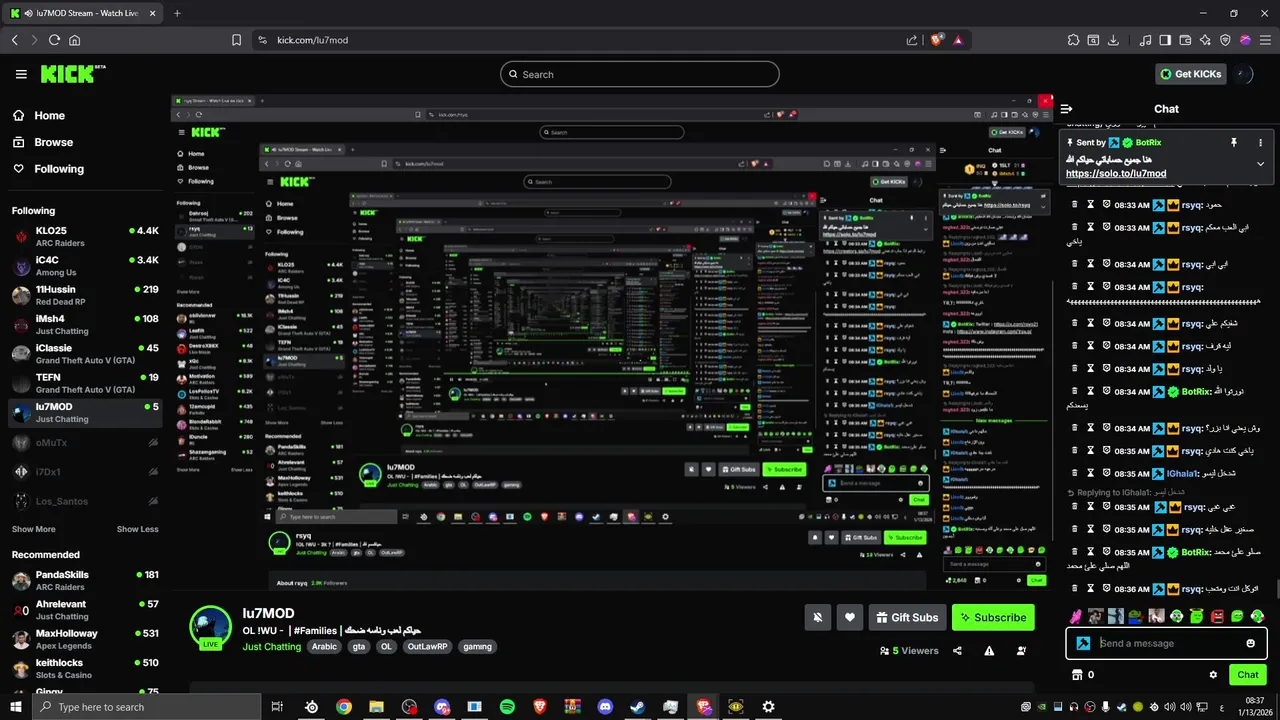Delete the 08:33 AM message reading حمود
Image resolution: width=1280 pixels, height=720 pixels.
pyautogui.click(x=1075, y=204)
